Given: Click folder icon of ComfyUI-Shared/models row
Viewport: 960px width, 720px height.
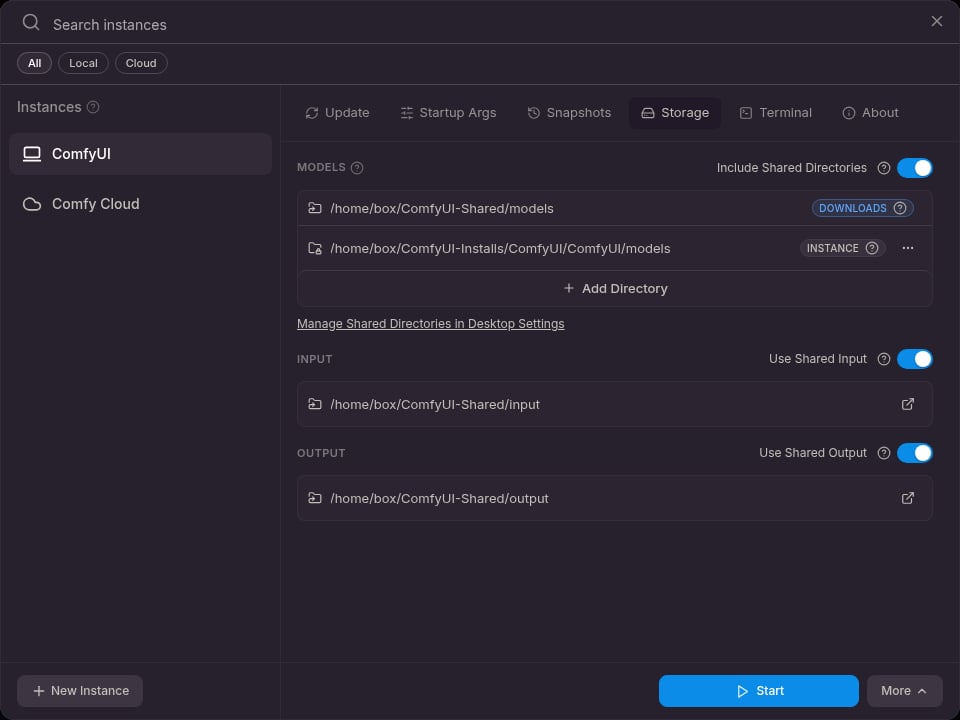Looking at the screenshot, I should pyautogui.click(x=315, y=208).
